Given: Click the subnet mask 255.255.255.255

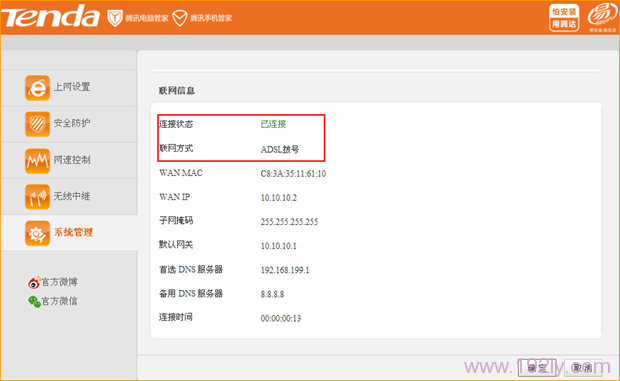Looking at the screenshot, I should click(x=289, y=222).
